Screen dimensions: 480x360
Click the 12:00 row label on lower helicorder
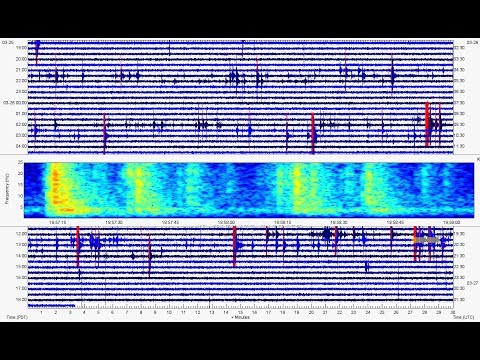(21, 234)
